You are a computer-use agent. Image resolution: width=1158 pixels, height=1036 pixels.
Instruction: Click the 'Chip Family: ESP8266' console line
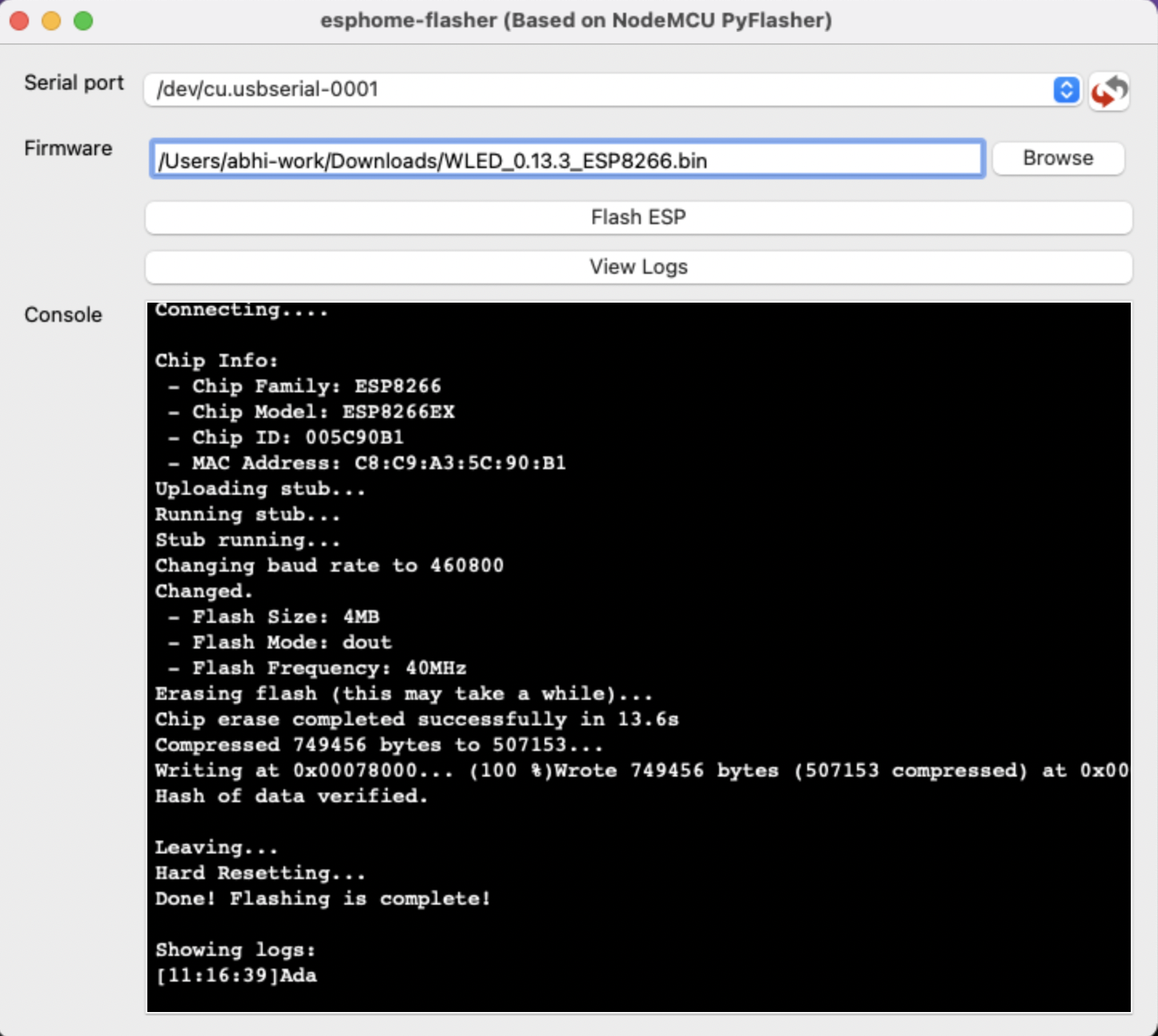click(x=305, y=386)
